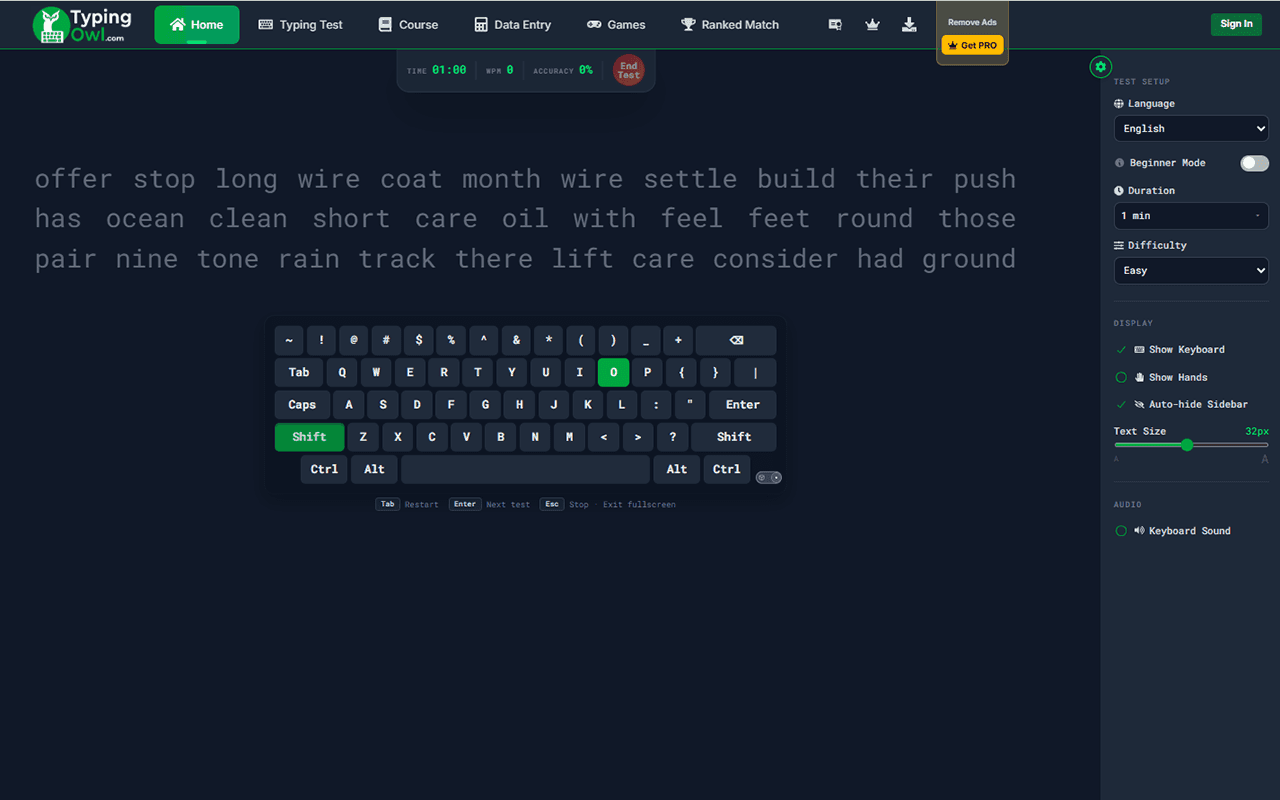Toggle Beginner Mode switch

(1254, 163)
